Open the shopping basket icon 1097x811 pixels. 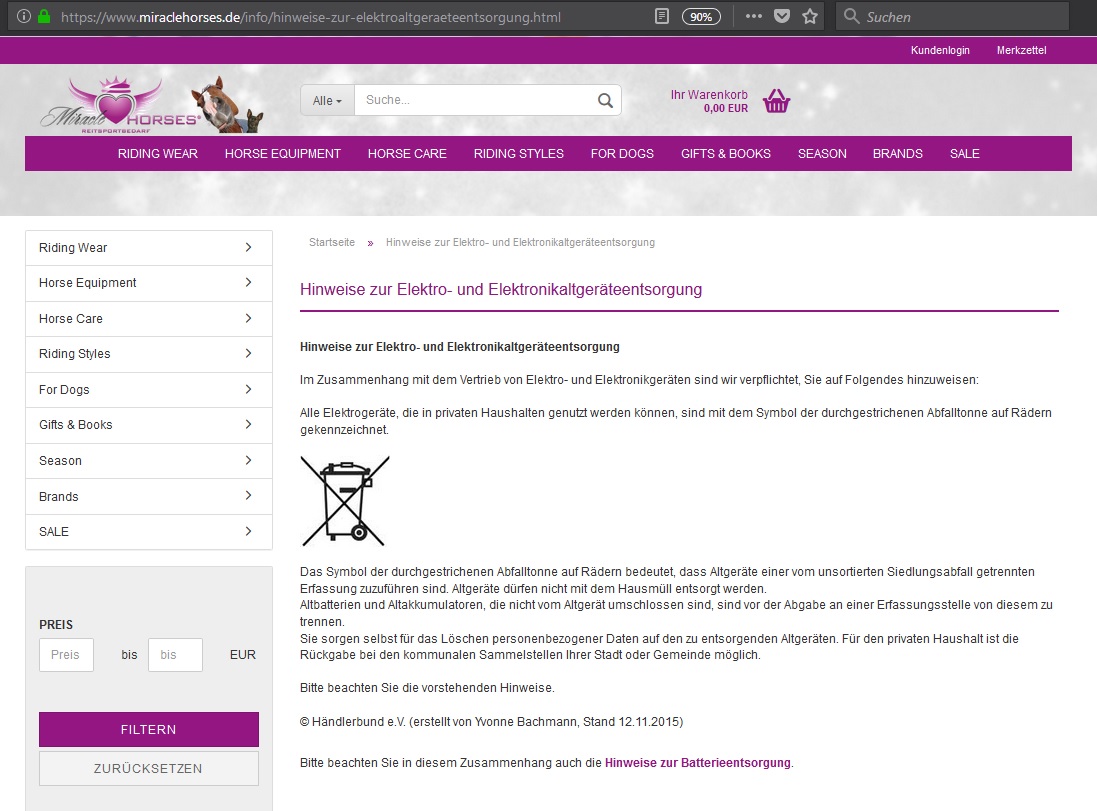776,101
